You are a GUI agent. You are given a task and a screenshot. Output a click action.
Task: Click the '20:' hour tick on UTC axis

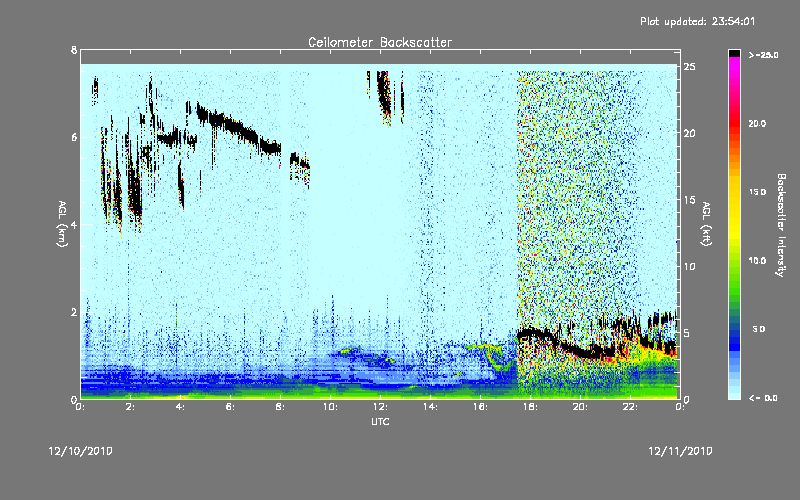tap(581, 407)
